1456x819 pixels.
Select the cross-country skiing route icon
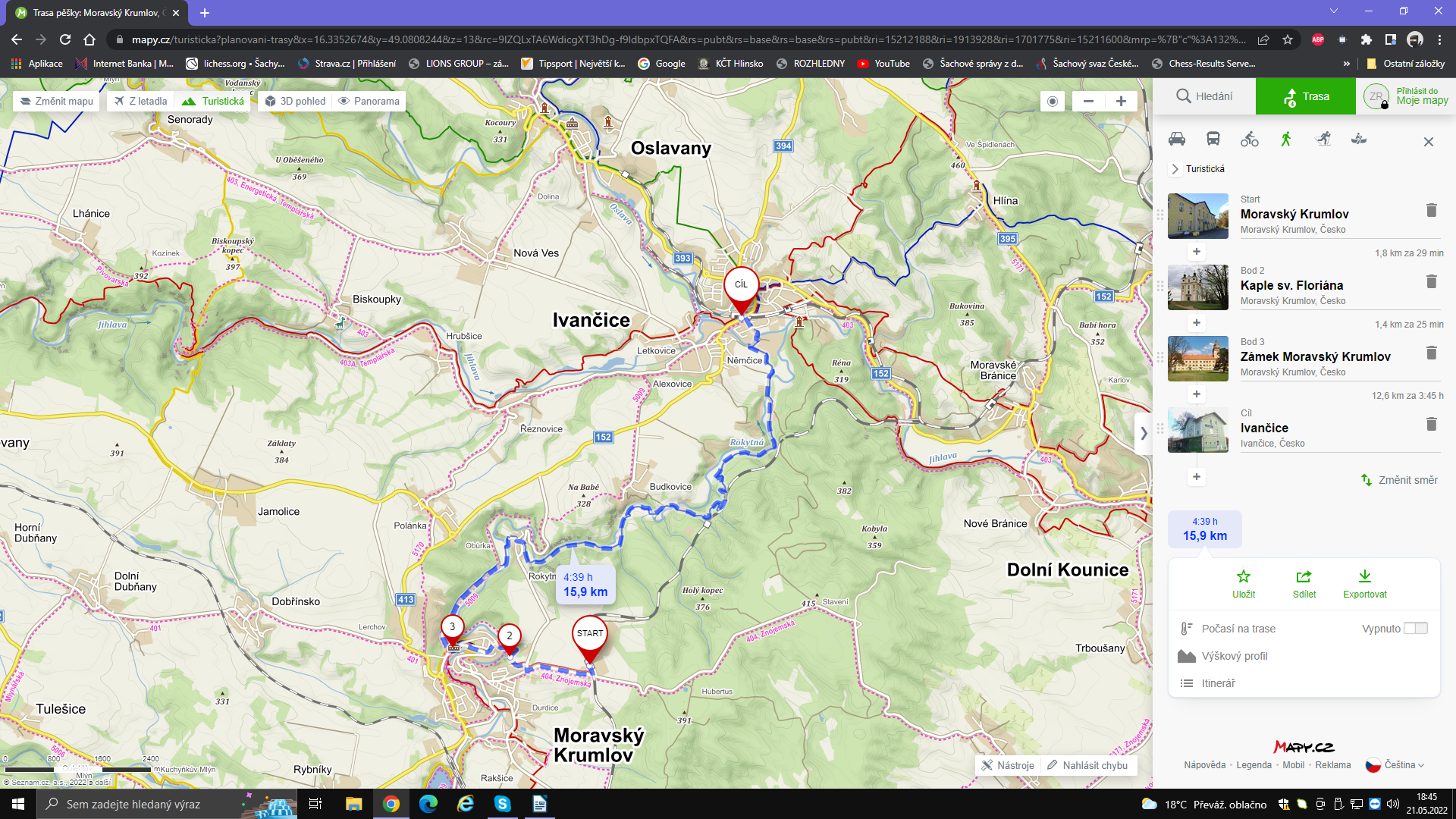1323,139
